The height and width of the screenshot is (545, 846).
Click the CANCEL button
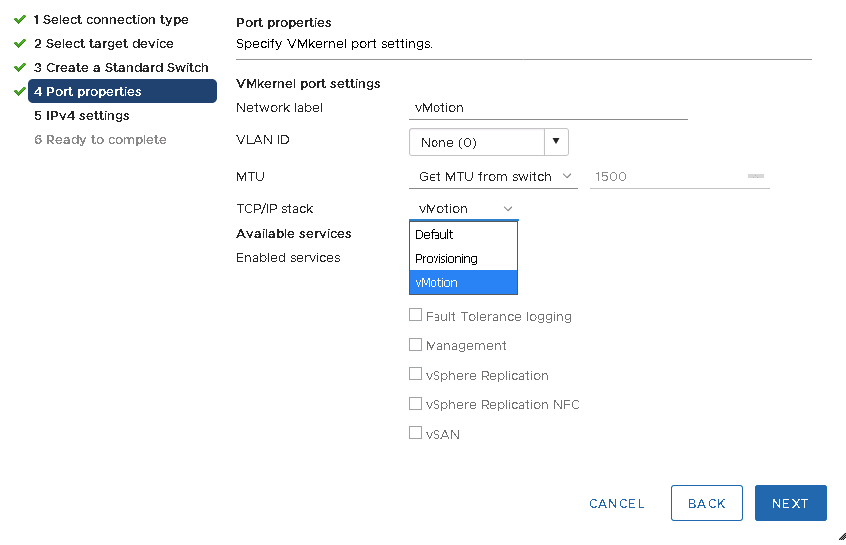click(x=617, y=503)
